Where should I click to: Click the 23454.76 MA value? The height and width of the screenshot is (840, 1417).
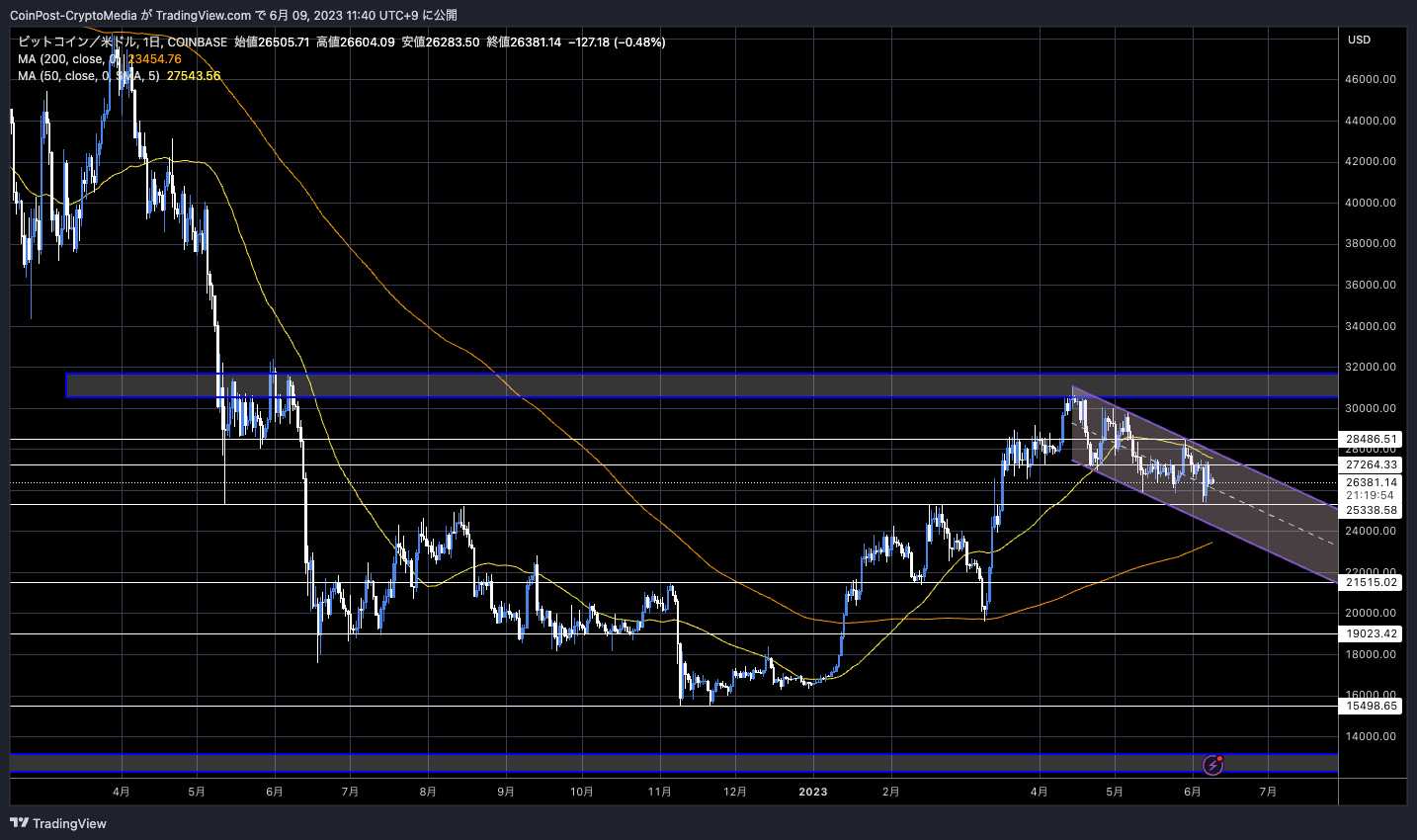pyautogui.click(x=154, y=59)
